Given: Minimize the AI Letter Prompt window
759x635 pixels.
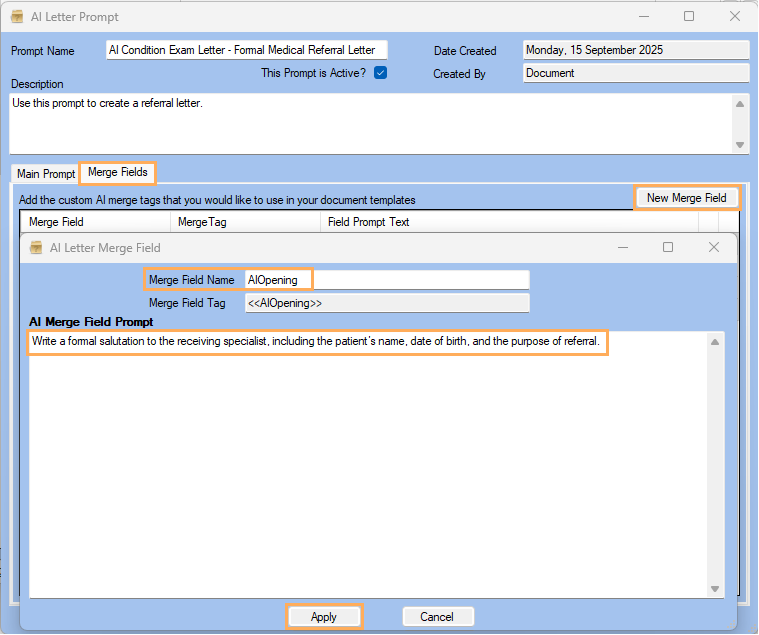Looking at the screenshot, I should [x=643, y=17].
